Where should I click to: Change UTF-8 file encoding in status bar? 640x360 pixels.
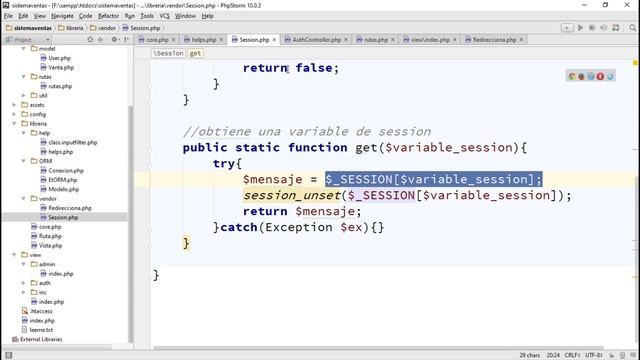coord(594,355)
